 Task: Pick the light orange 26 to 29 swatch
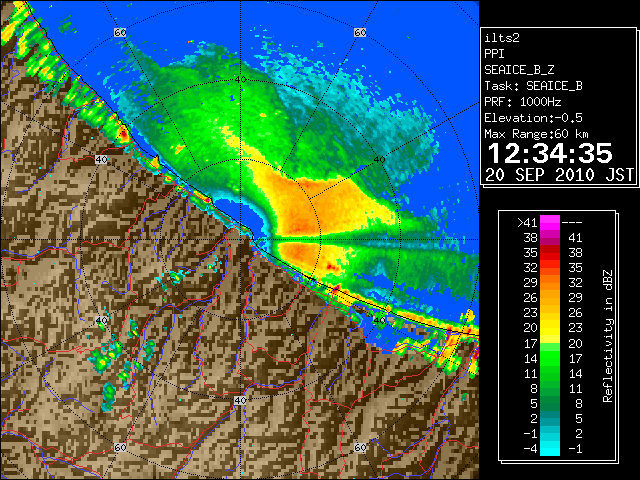click(550, 298)
